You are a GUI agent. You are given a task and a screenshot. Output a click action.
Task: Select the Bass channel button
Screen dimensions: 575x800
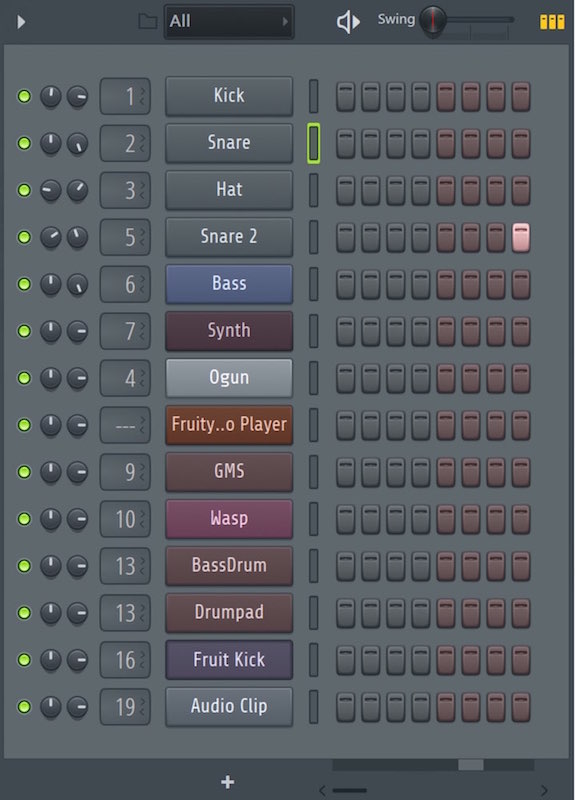pos(229,284)
